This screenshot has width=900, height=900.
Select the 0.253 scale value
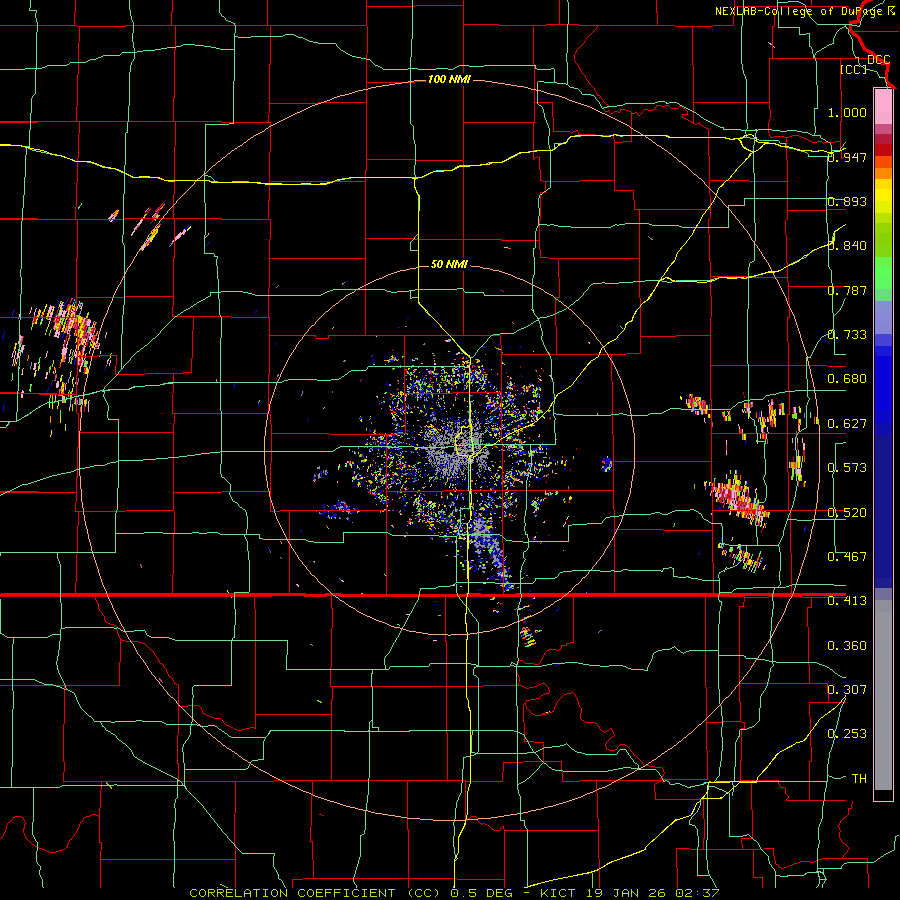(847, 734)
